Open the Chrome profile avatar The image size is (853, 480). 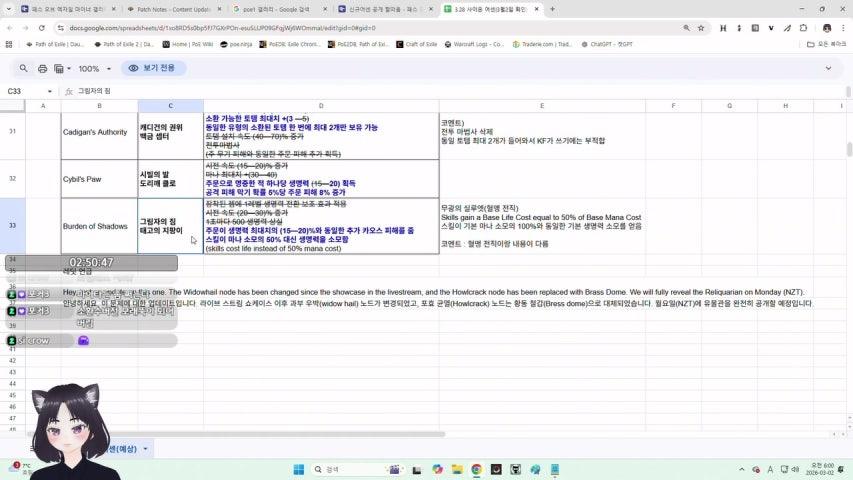pyautogui.click(x=827, y=28)
